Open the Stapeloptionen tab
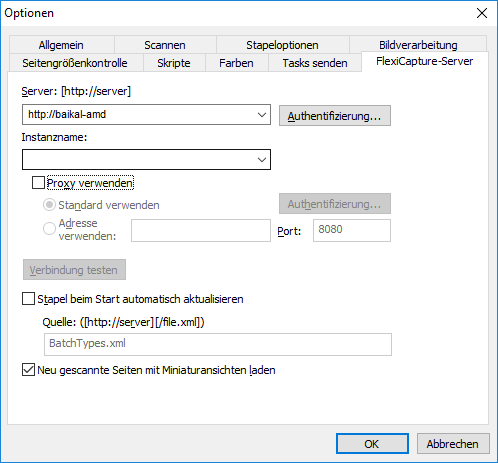The image size is (498, 463). click(x=282, y=45)
